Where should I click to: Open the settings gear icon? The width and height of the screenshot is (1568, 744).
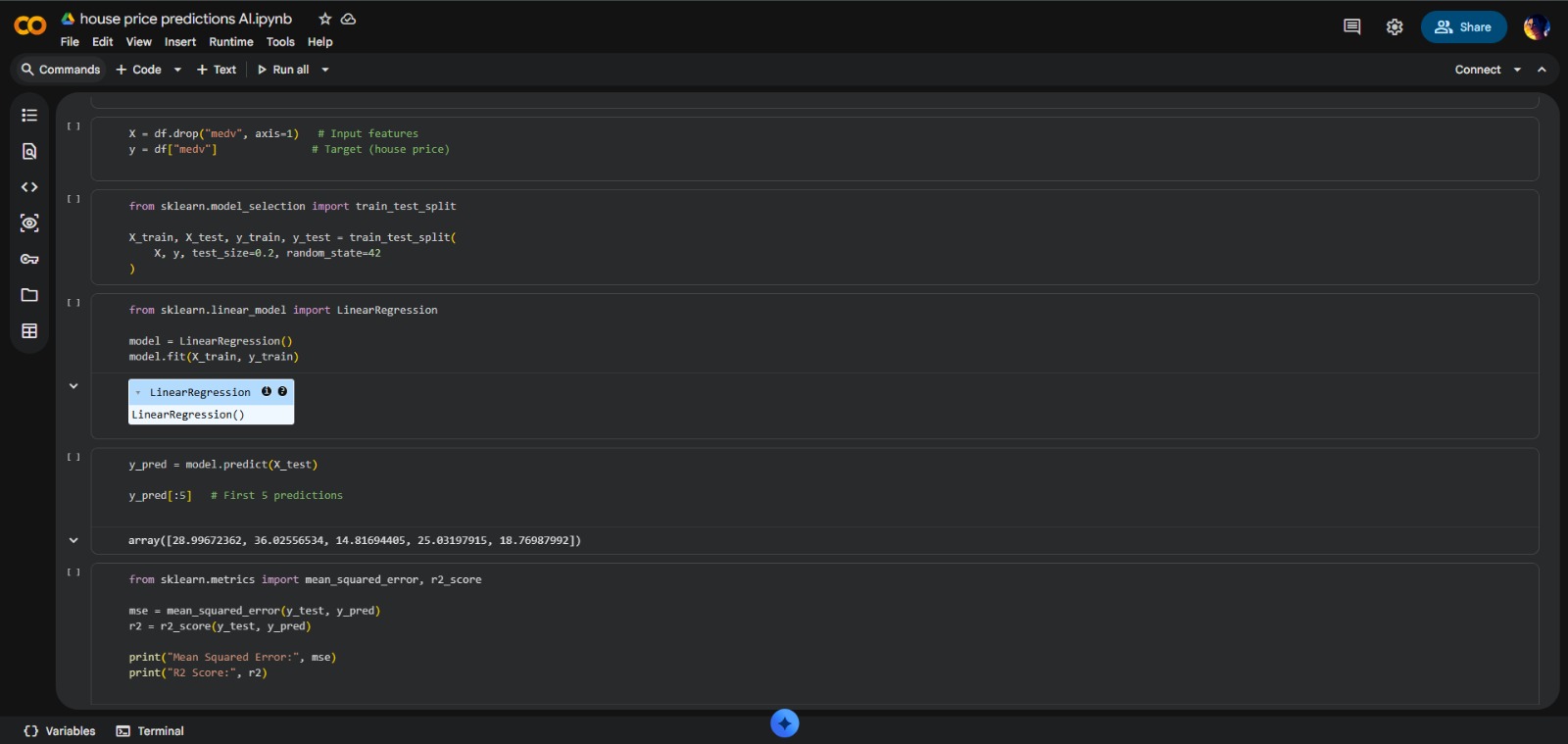point(1395,26)
